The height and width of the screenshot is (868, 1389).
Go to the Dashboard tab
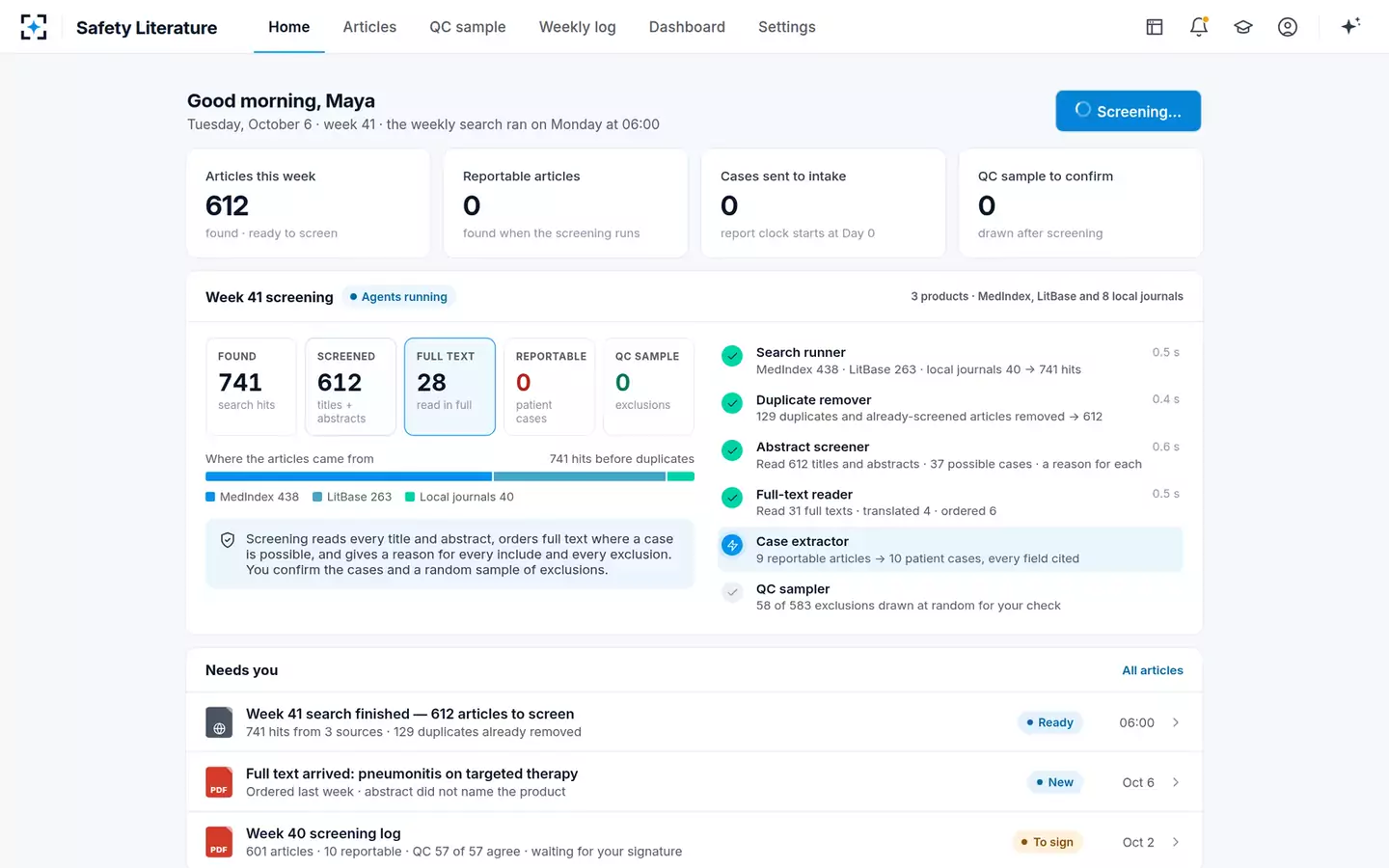coord(687,27)
